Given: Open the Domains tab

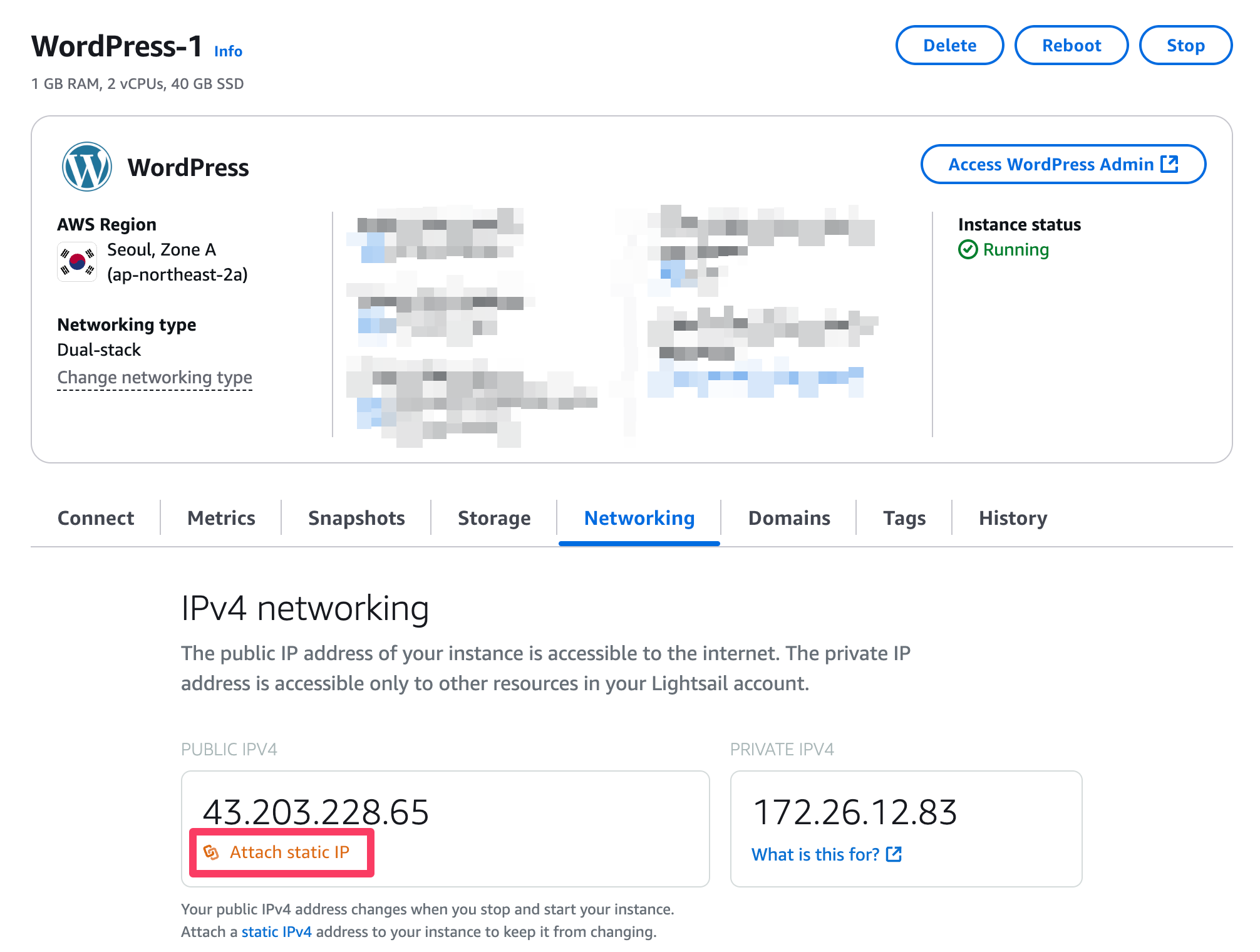Looking at the screenshot, I should [789, 518].
